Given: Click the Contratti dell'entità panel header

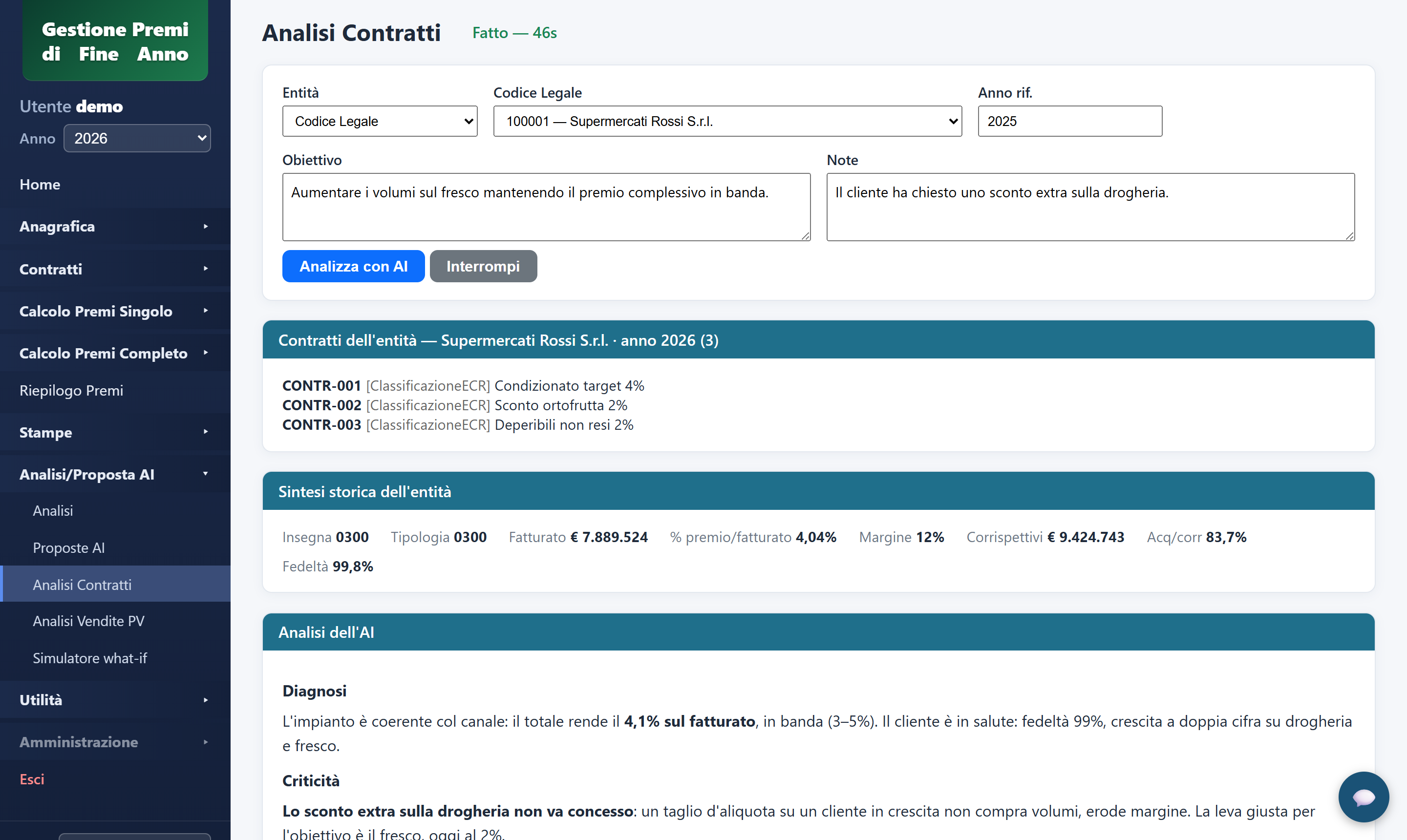Looking at the screenshot, I should (x=818, y=339).
